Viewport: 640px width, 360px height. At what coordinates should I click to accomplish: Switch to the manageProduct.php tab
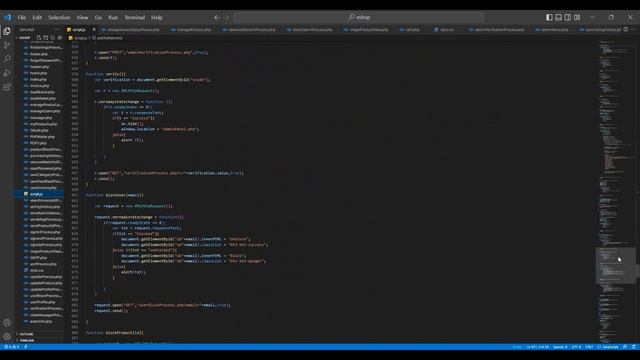pyautogui.click(x=191, y=30)
